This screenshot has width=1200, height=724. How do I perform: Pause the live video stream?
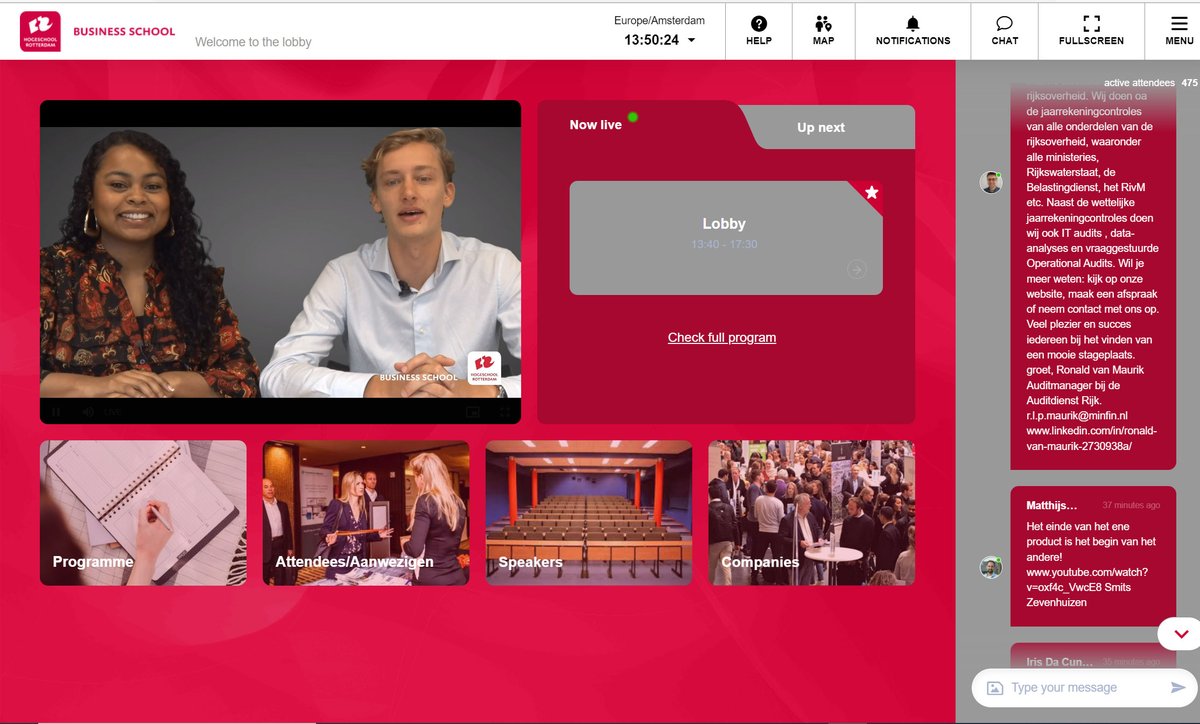pos(55,410)
